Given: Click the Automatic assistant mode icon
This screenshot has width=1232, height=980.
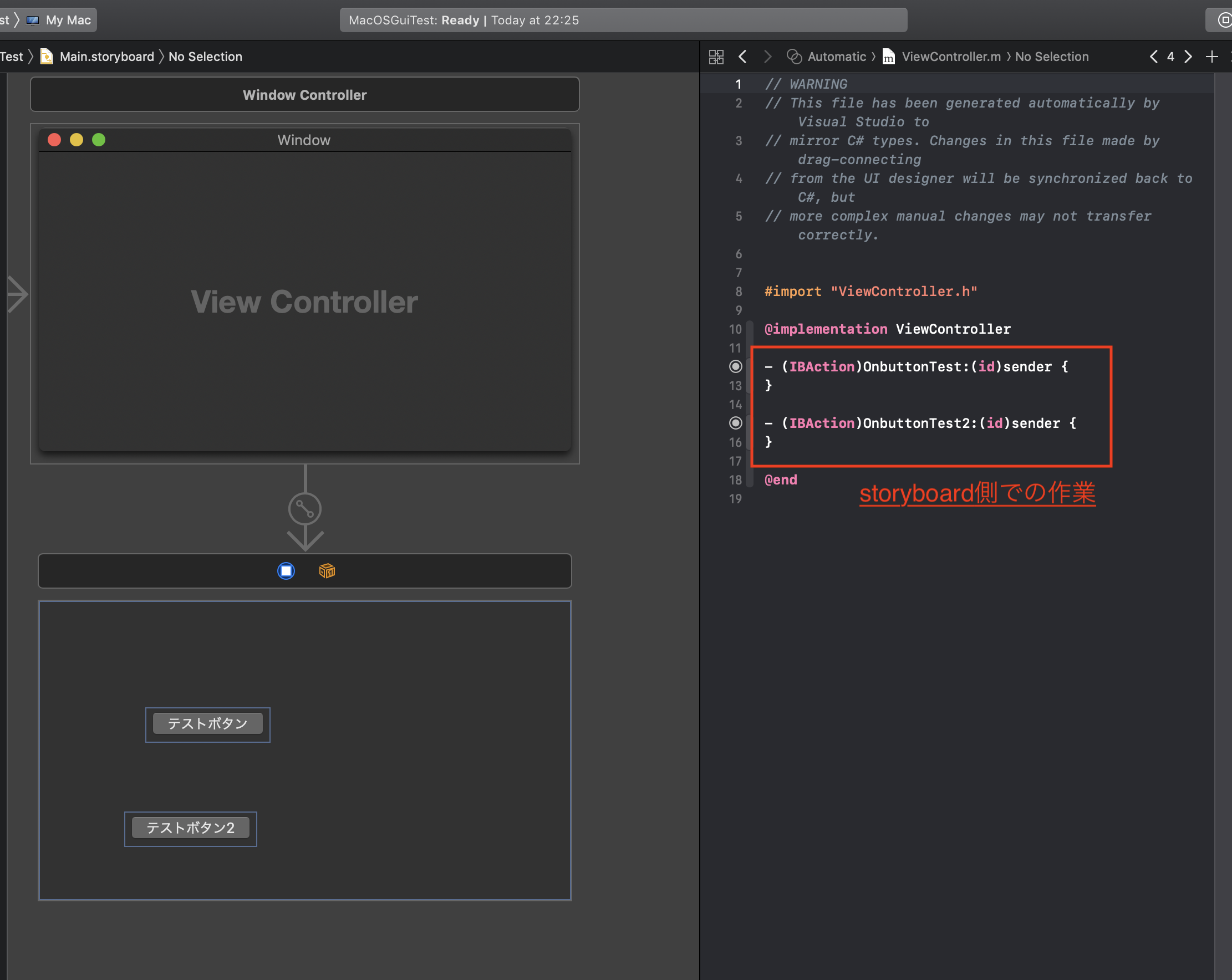Looking at the screenshot, I should (794, 57).
